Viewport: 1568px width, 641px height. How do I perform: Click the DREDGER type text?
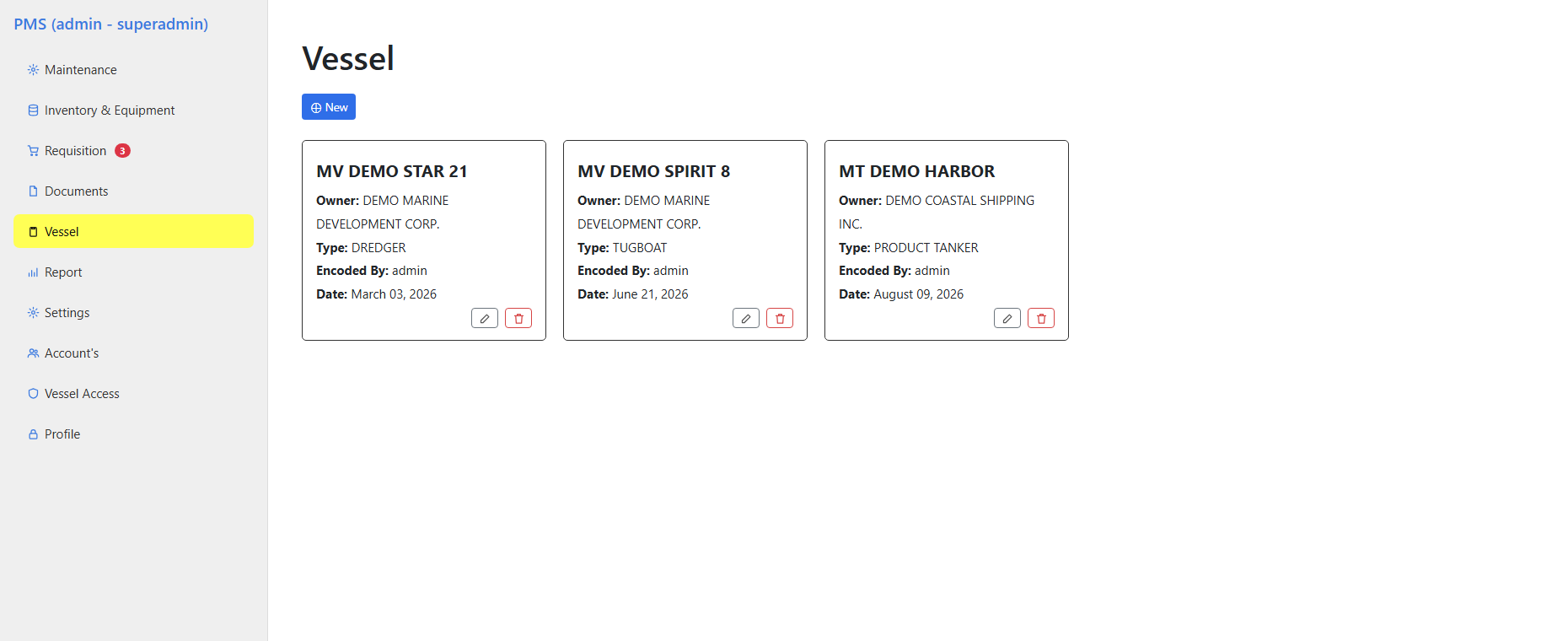pos(379,248)
